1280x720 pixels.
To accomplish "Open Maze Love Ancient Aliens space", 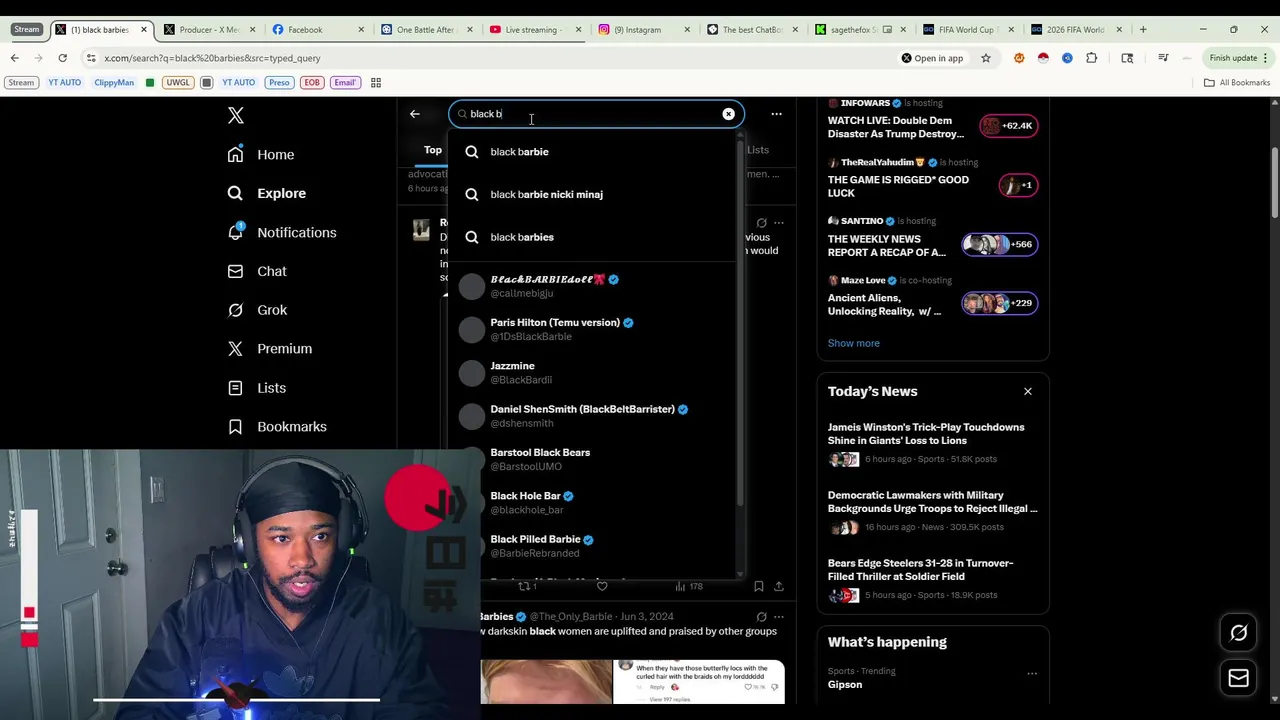I will [932, 297].
